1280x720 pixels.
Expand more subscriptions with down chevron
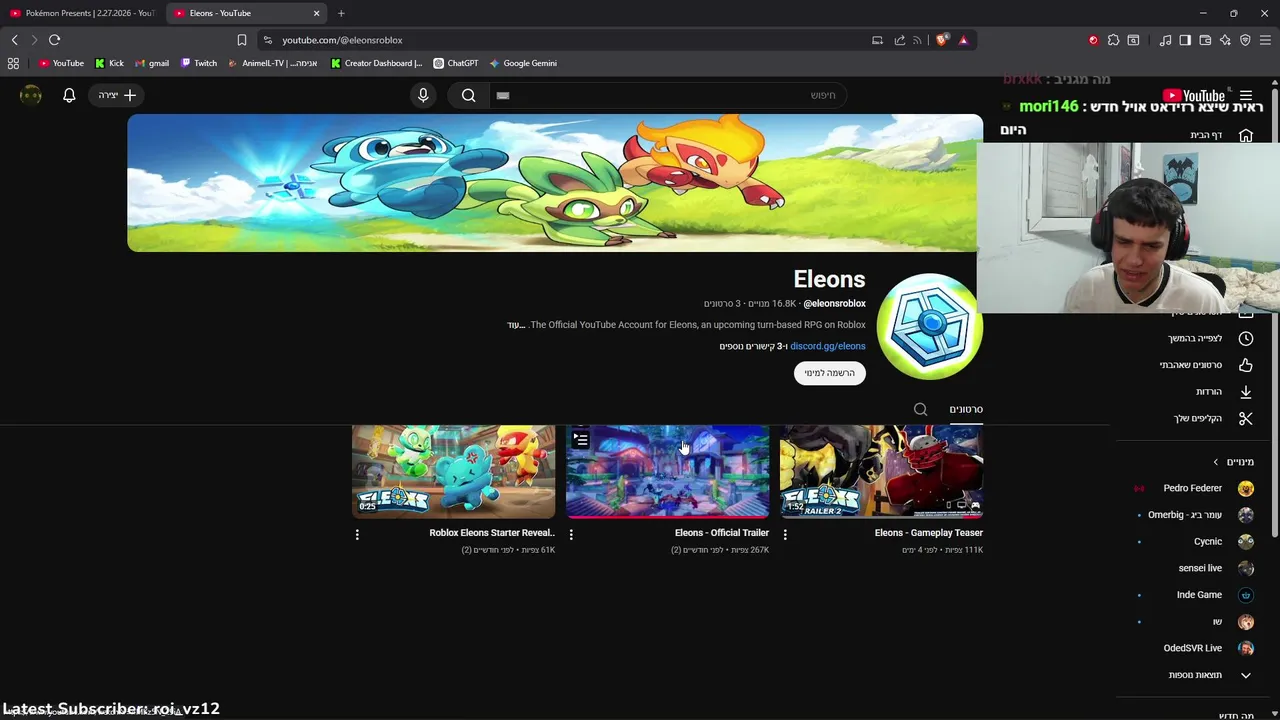[x=1246, y=675]
